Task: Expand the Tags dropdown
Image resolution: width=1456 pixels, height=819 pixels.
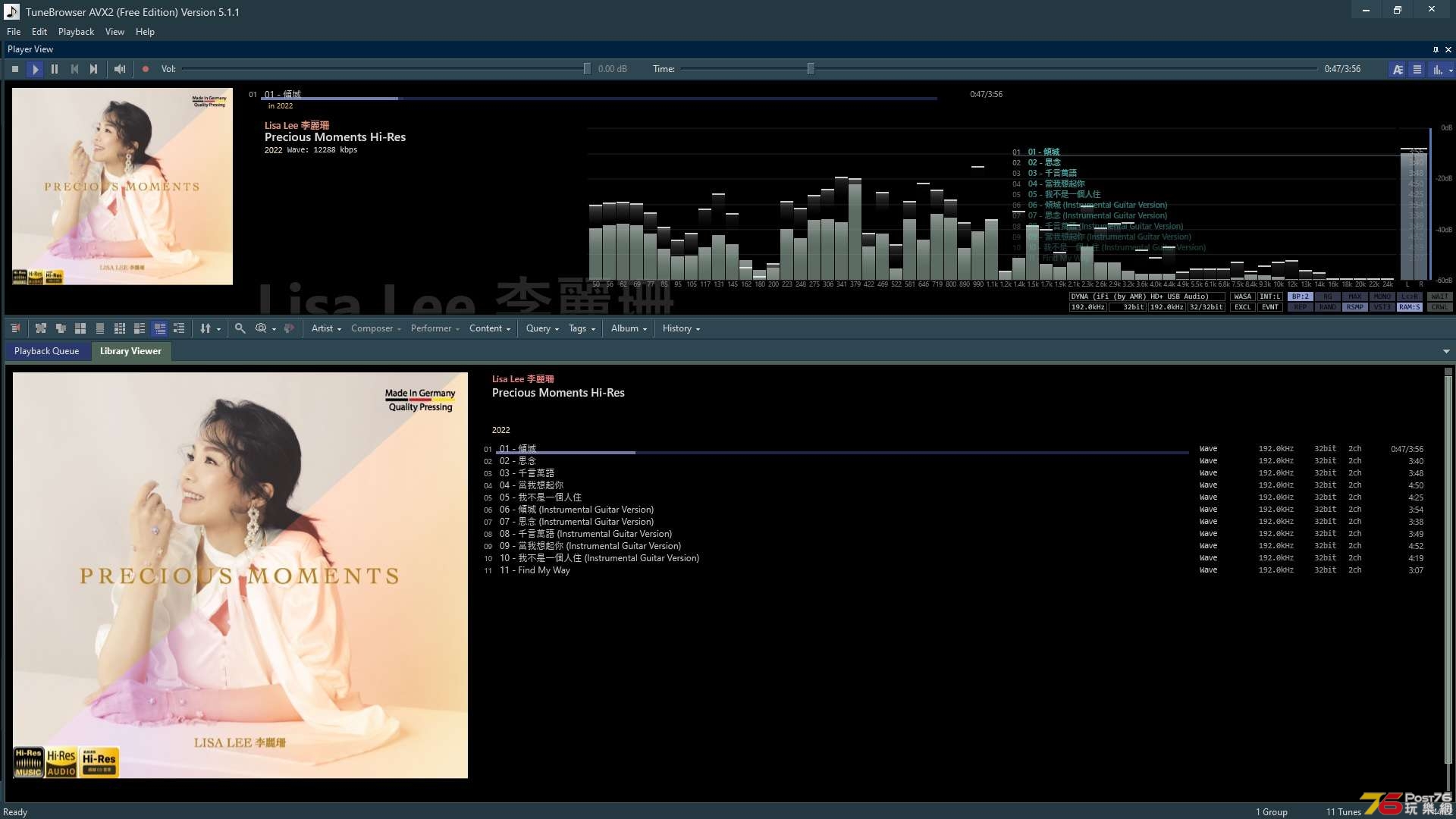Action: coord(582,328)
